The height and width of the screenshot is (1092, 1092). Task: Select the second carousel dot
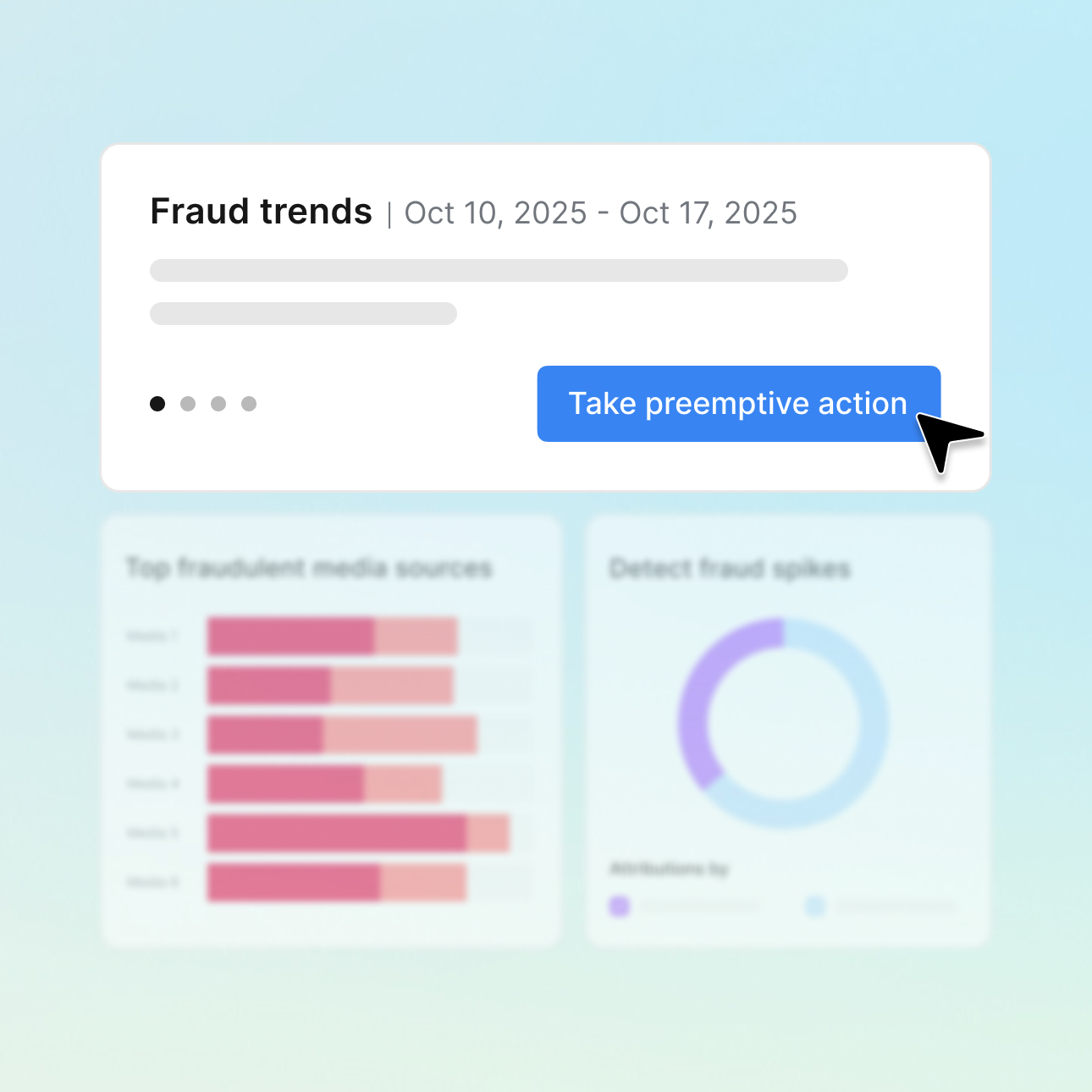[188, 404]
